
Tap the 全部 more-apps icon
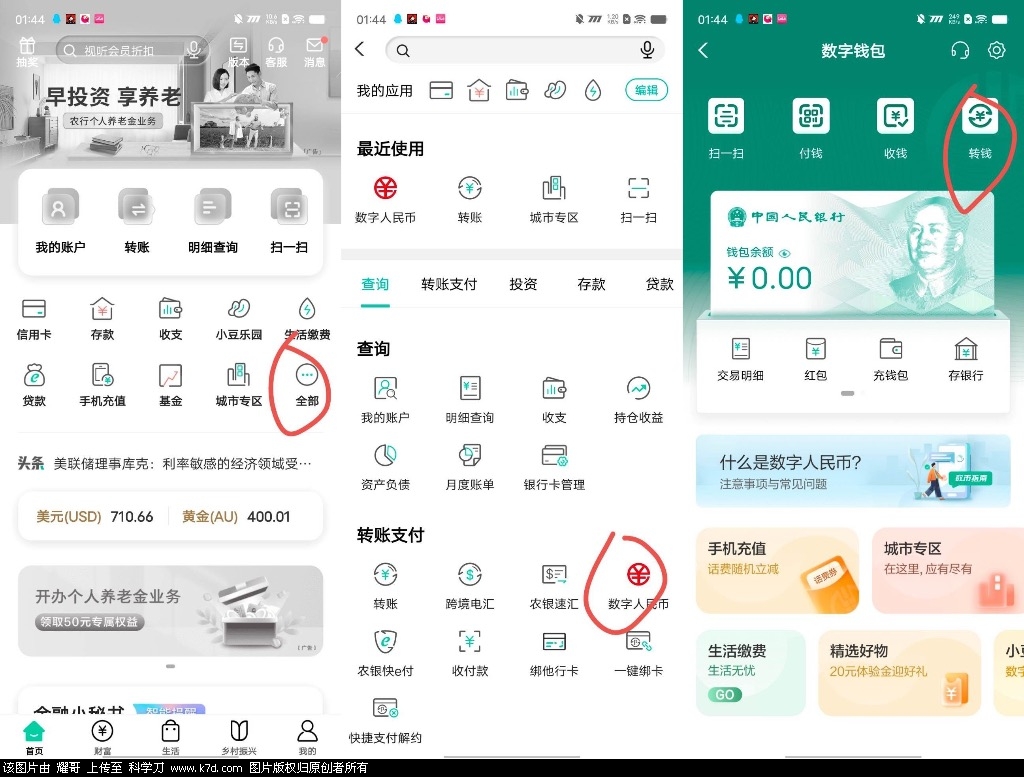tap(307, 385)
